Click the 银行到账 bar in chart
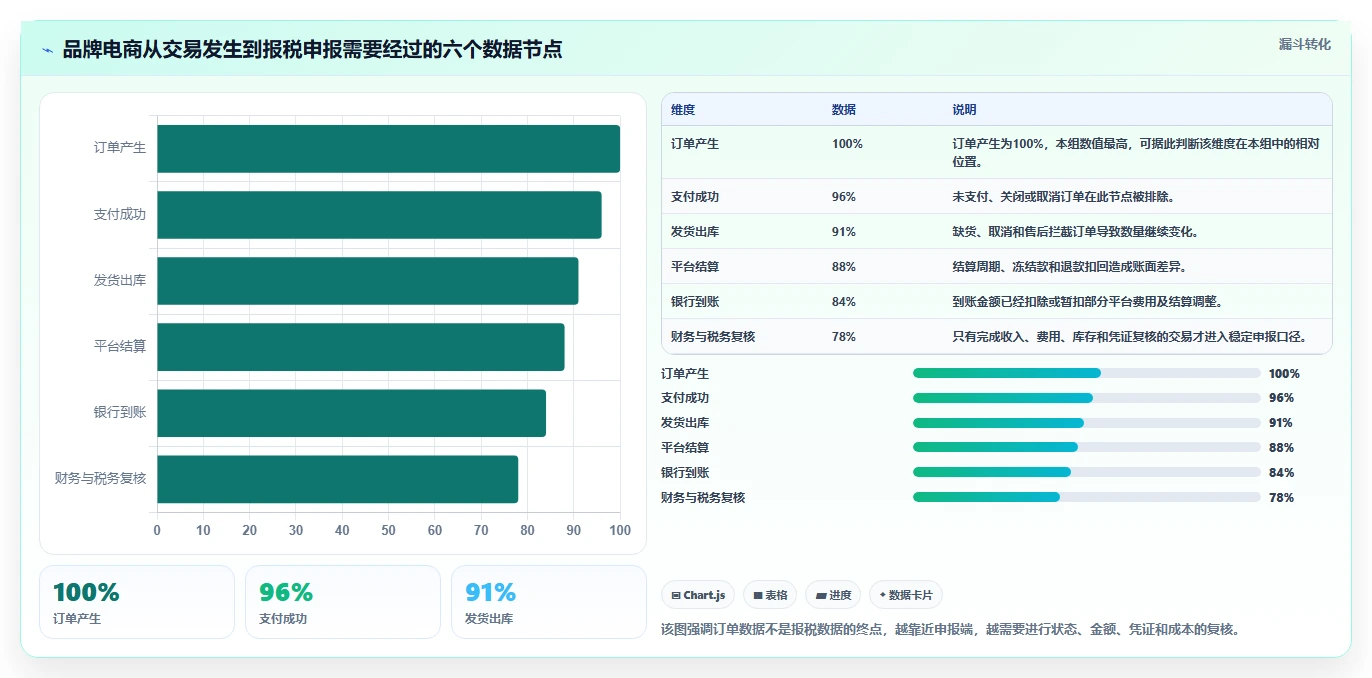 pos(351,413)
